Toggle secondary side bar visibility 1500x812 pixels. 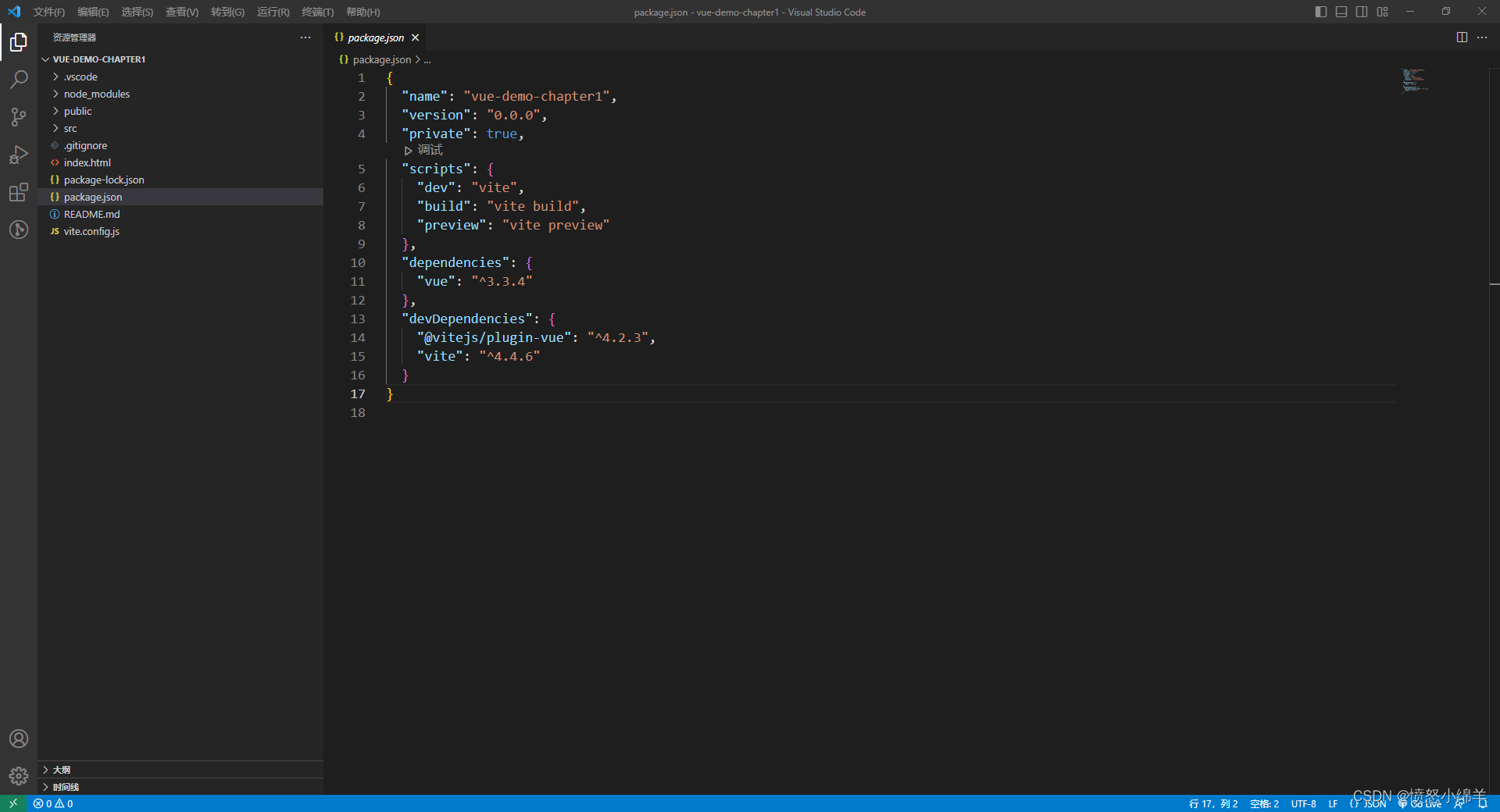tap(1362, 12)
